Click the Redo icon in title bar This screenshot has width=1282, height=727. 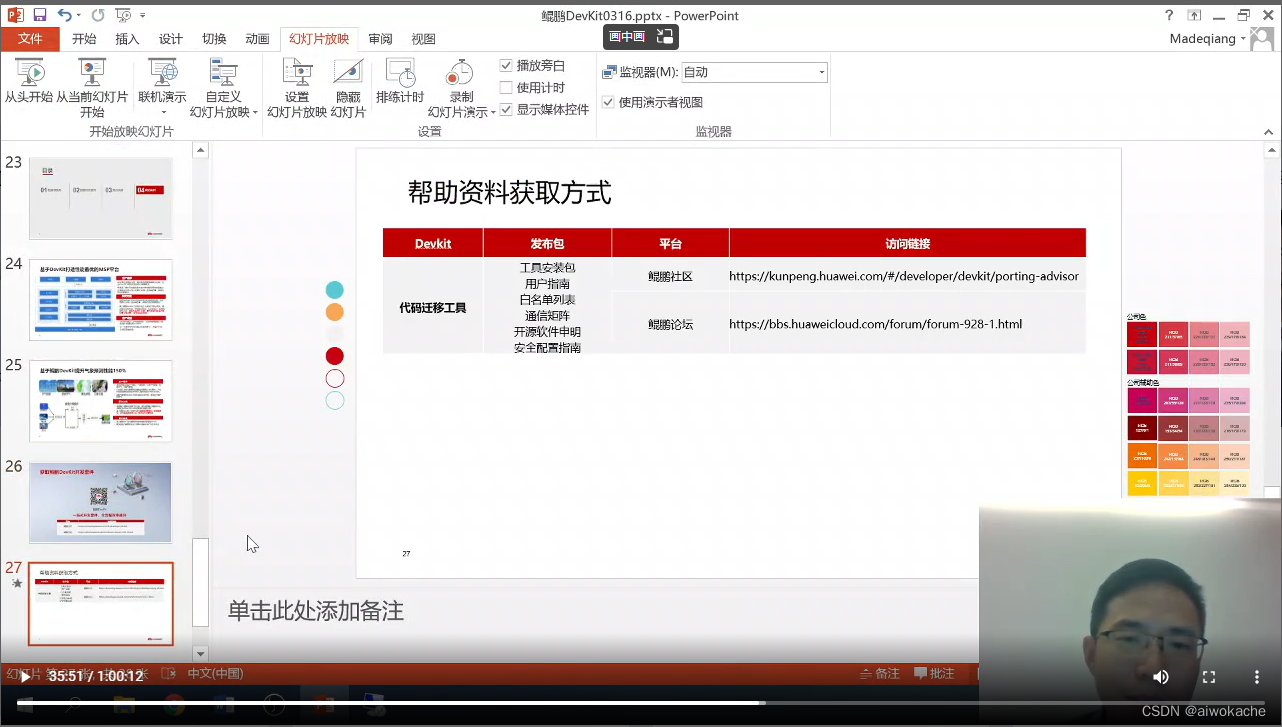click(x=97, y=15)
